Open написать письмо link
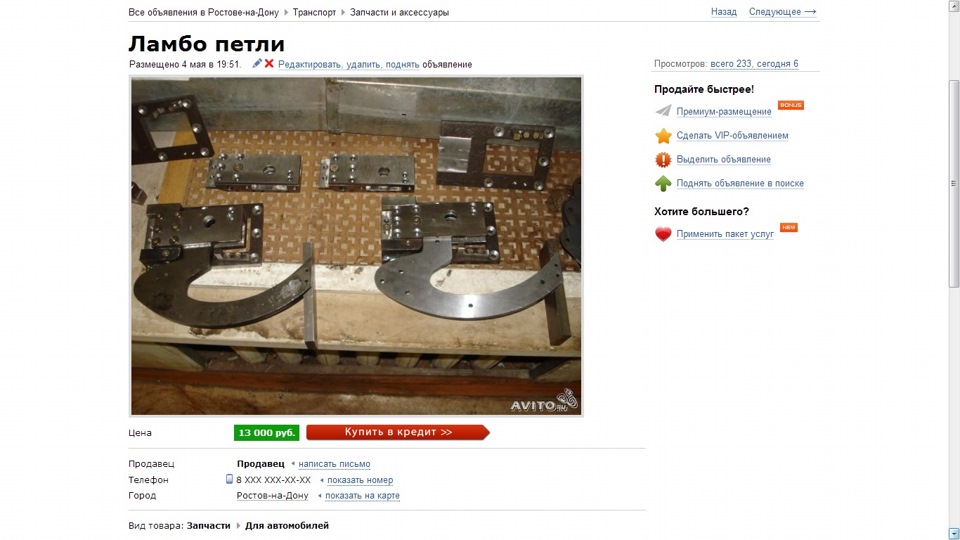Screen dimensions: 960x540 pyautogui.click(x=334, y=464)
